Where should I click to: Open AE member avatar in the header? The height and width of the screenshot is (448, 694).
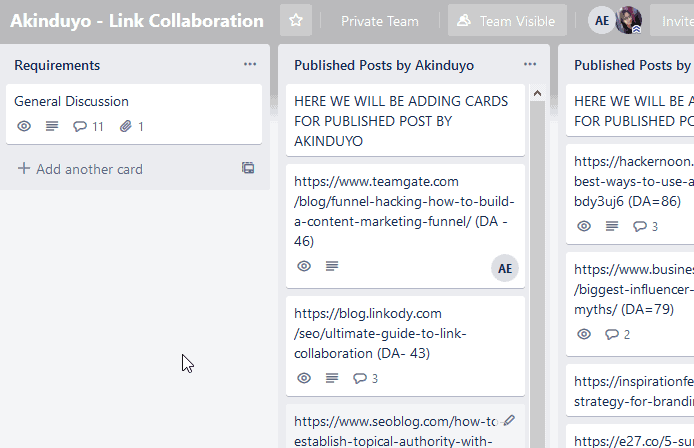pyautogui.click(x=601, y=20)
